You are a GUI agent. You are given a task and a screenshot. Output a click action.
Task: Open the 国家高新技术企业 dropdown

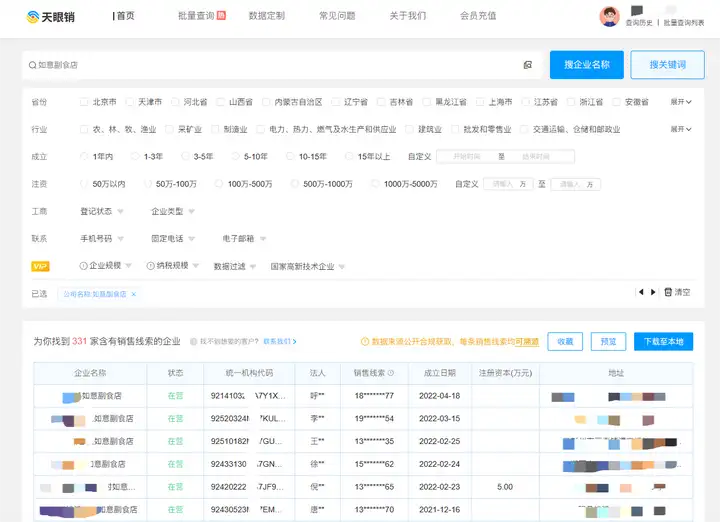308,266
